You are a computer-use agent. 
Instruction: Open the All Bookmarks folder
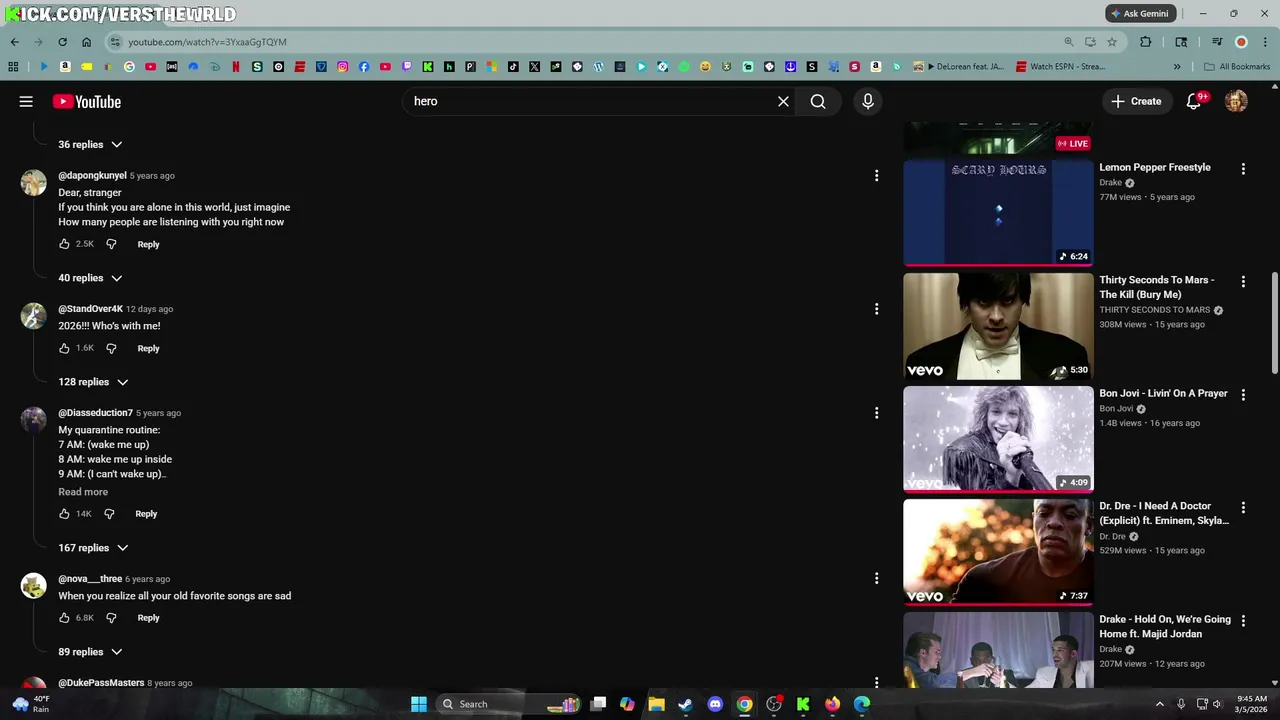click(1237, 67)
